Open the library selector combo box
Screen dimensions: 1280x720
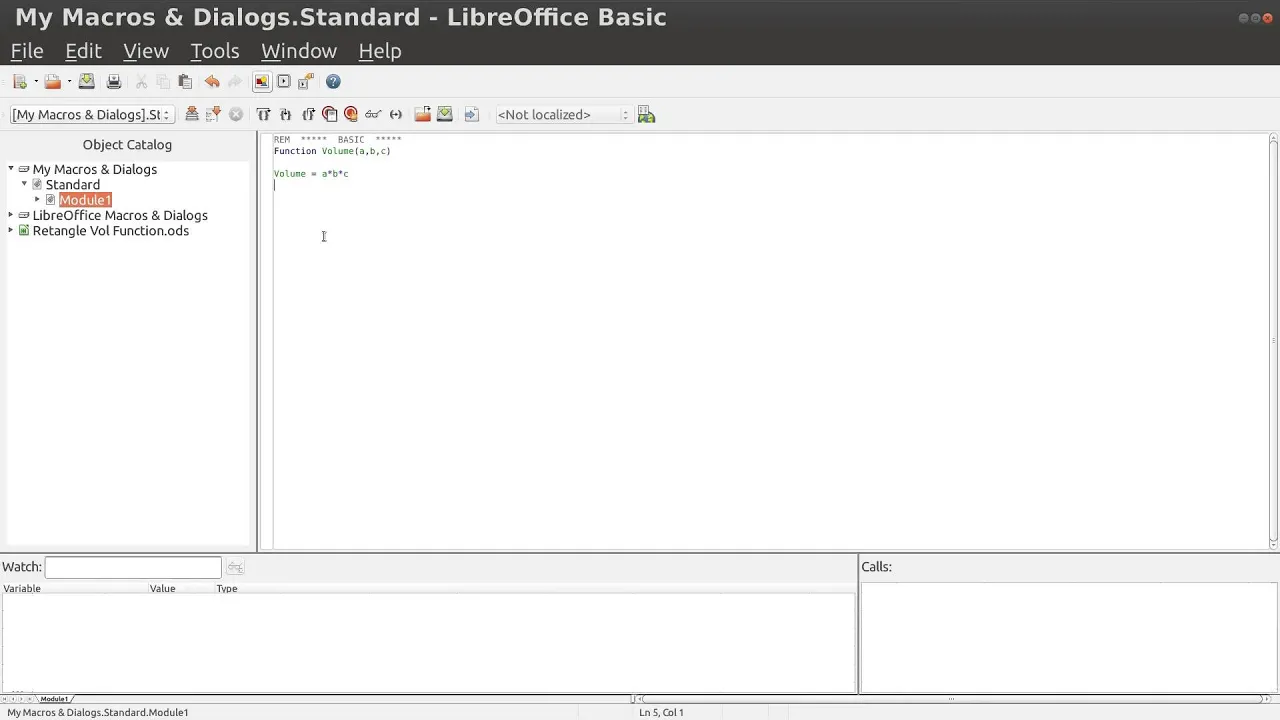pyautogui.click(x=91, y=115)
